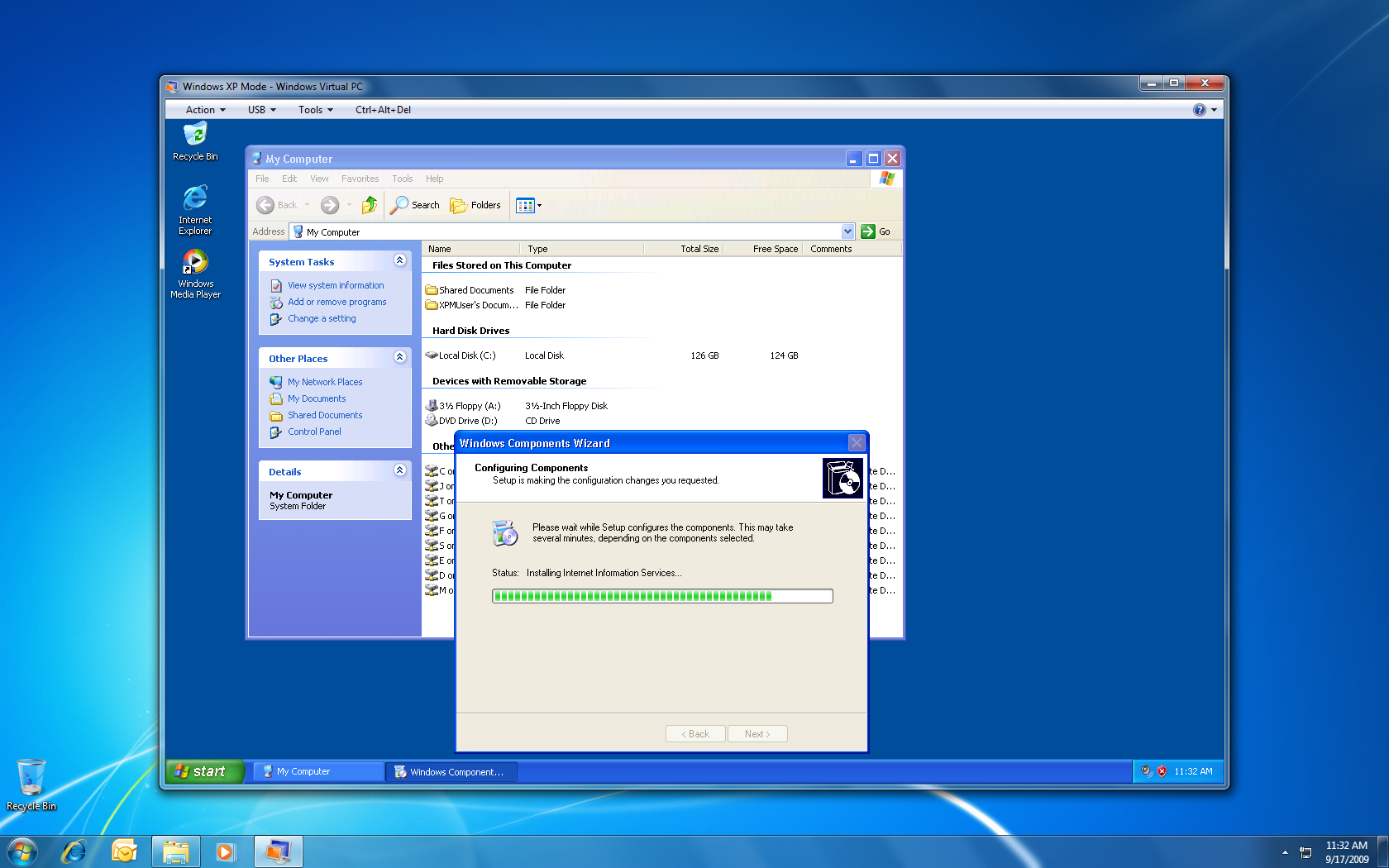Collapse the Other Places panel
Image resolution: width=1389 pixels, height=868 pixels.
pyautogui.click(x=400, y=357)
